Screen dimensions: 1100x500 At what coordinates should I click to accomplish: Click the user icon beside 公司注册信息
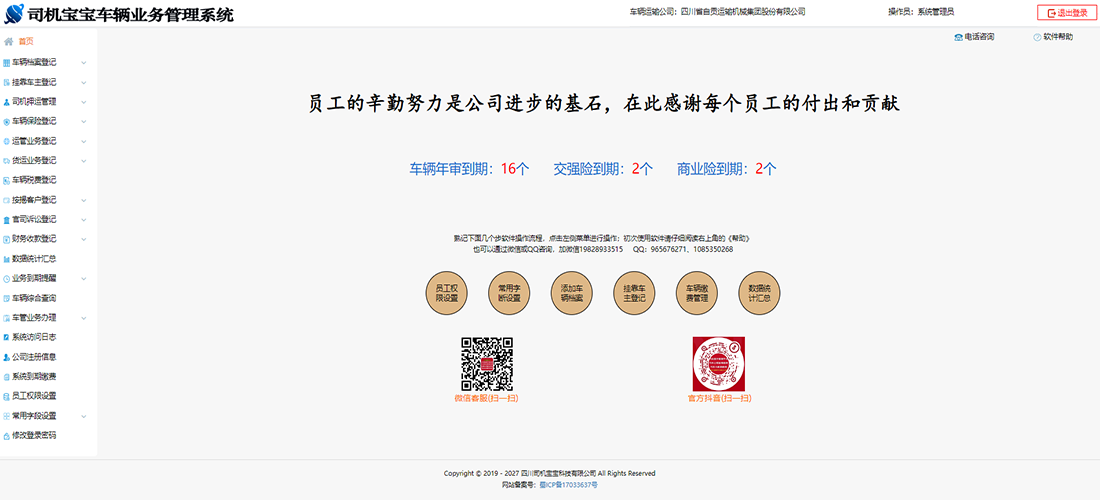pos(6,357)
